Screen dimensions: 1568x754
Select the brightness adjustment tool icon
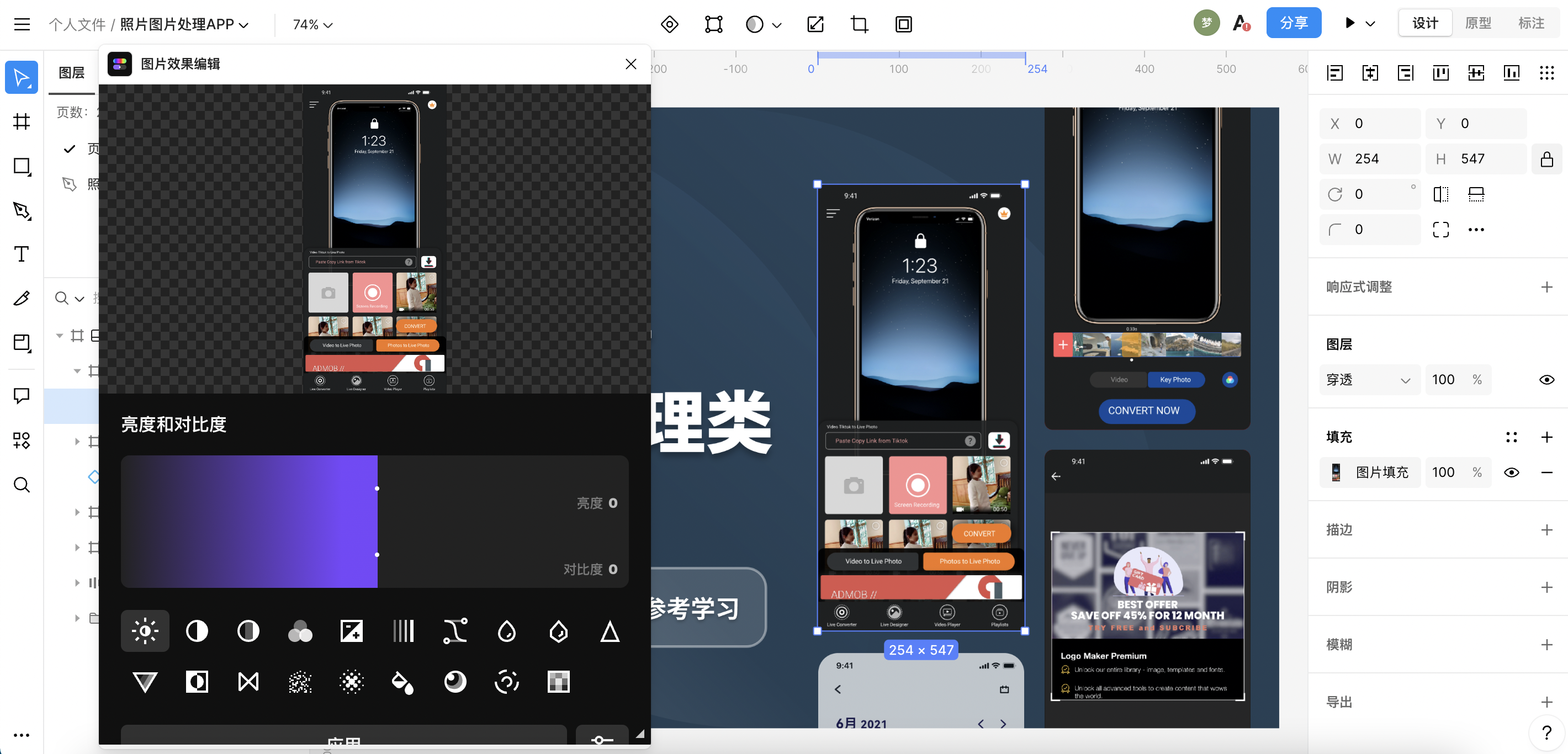[144, 631]
